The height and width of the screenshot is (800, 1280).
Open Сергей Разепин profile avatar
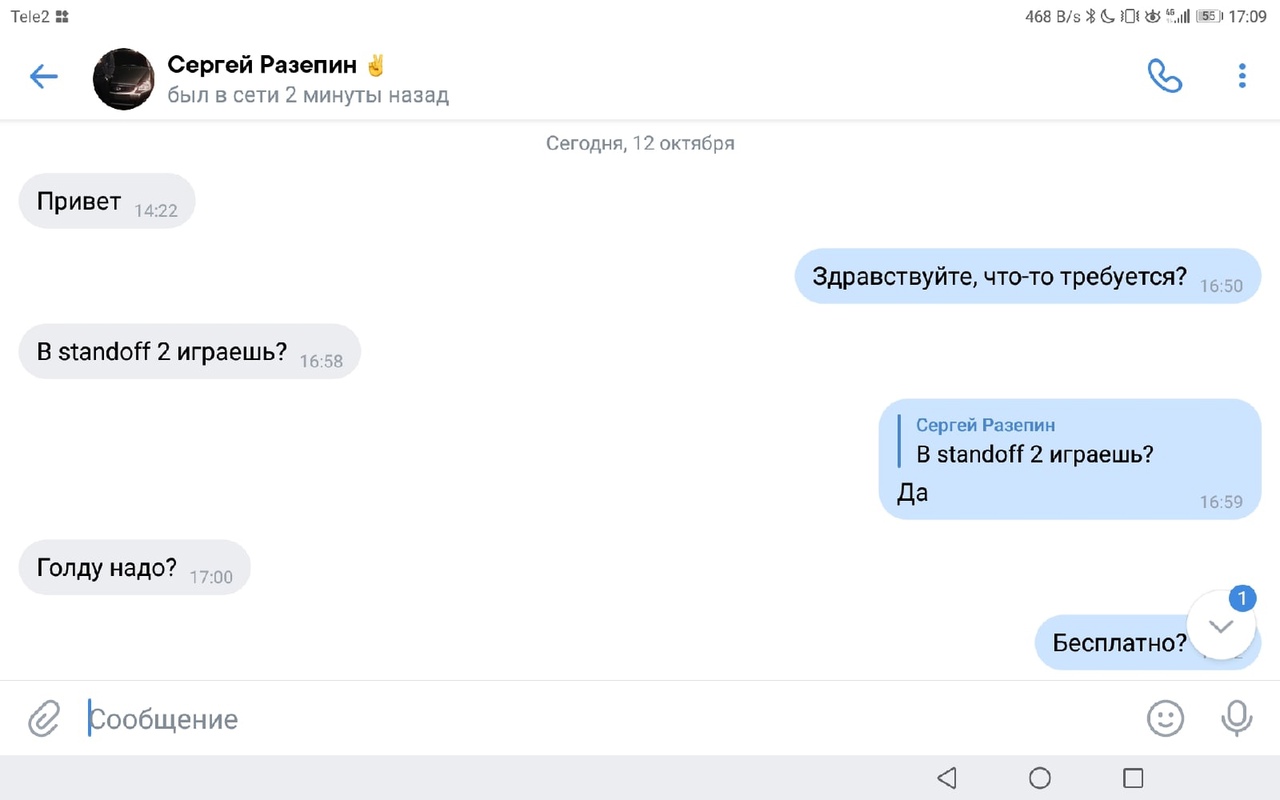124,79
